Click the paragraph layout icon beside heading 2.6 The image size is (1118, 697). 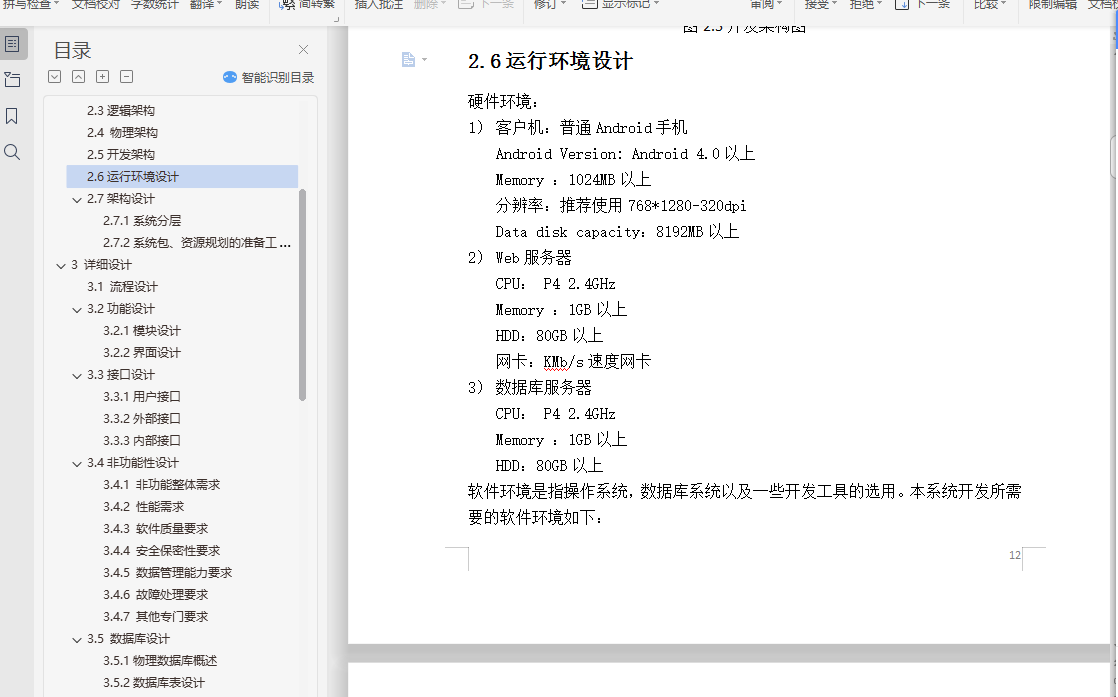coord(408,60)
